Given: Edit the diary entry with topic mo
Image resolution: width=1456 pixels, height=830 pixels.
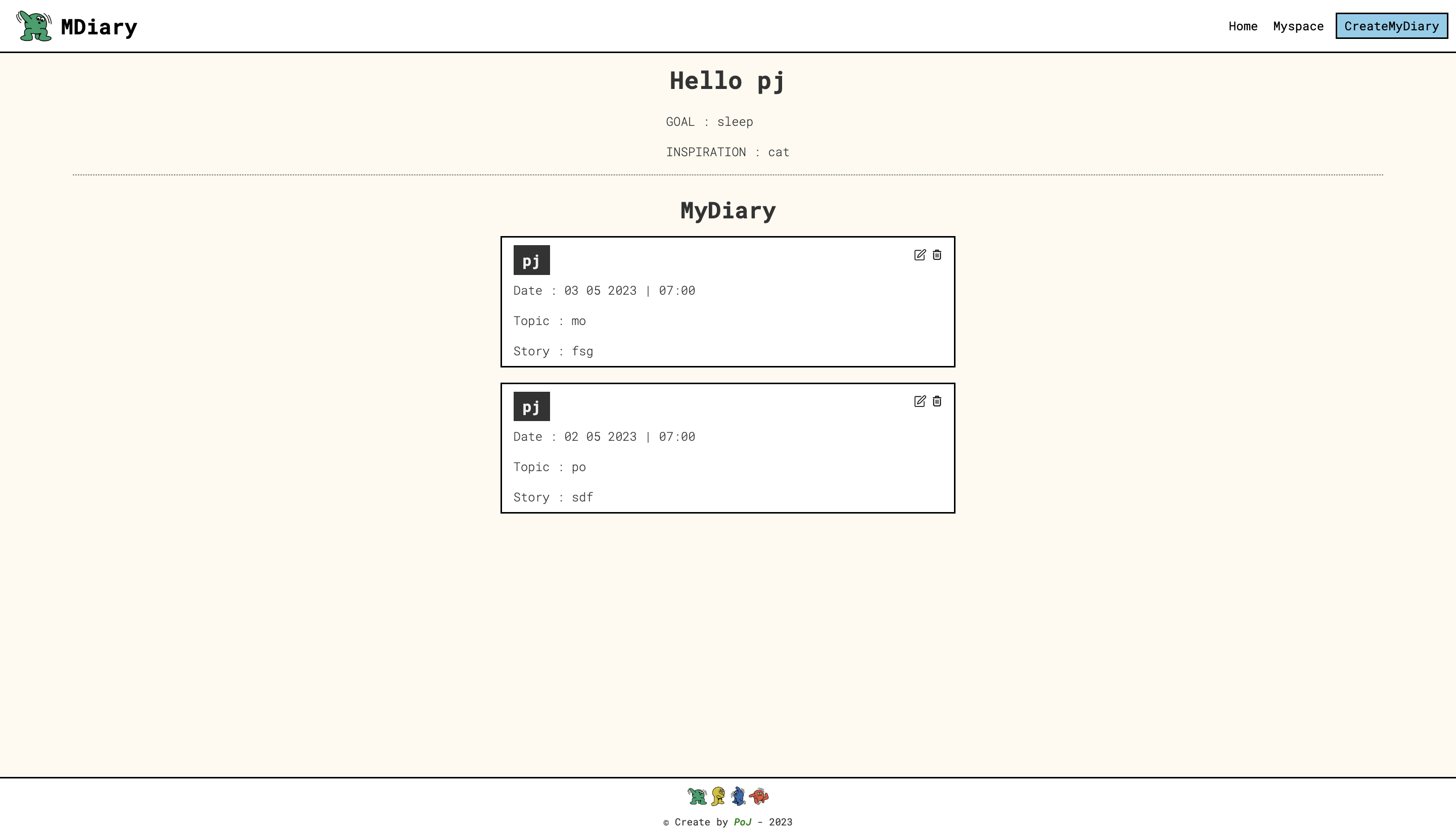Looking at the screenshot, I should coord(920,255).
